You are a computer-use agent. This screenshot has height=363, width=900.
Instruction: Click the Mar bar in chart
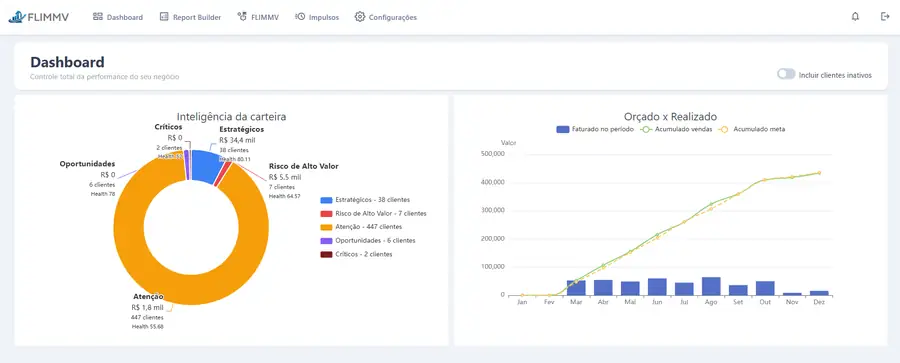click(576, 288)
